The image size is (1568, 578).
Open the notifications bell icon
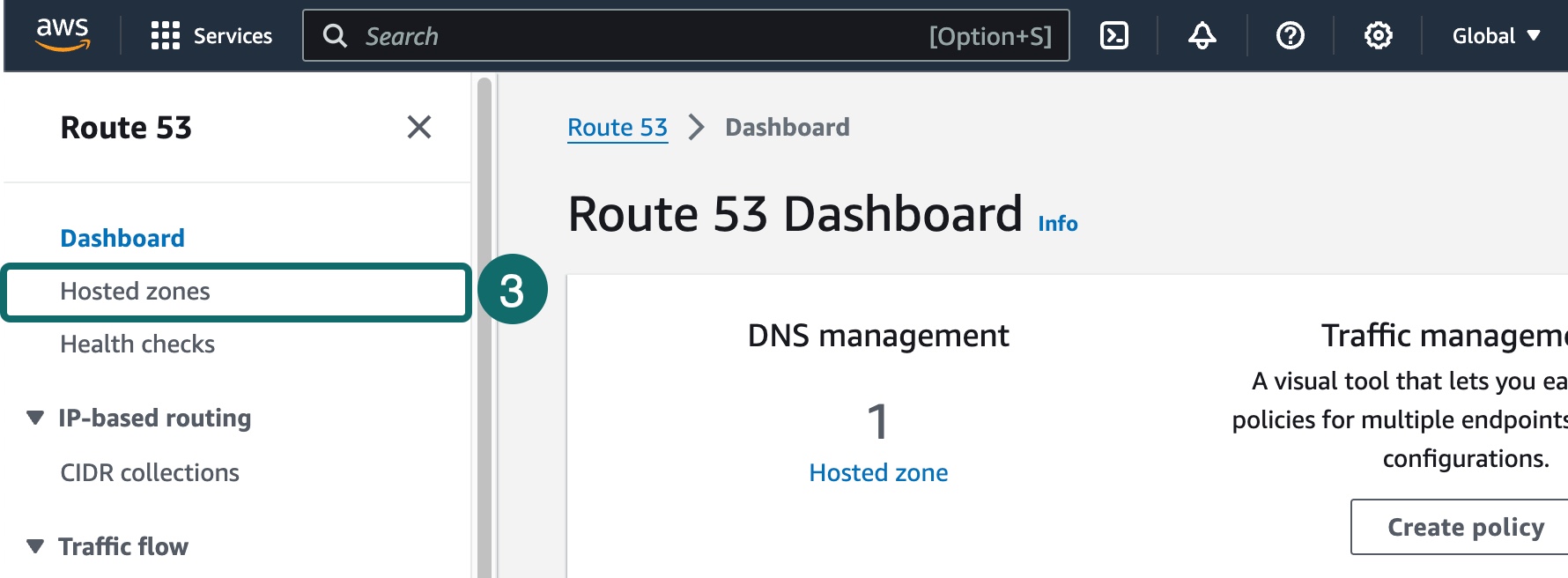click(x=1202, y=35)
